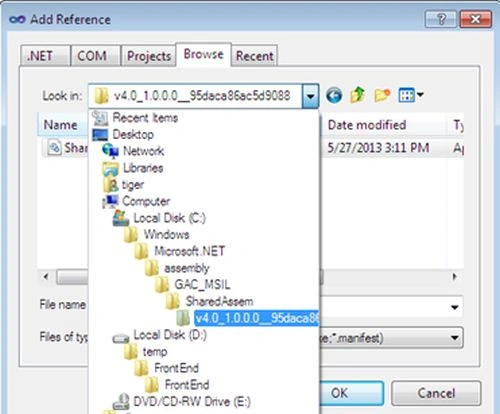The image size is (500, 414).
Task: Select Recent Items in the dropdown list
Action: [x=145, y=118]
